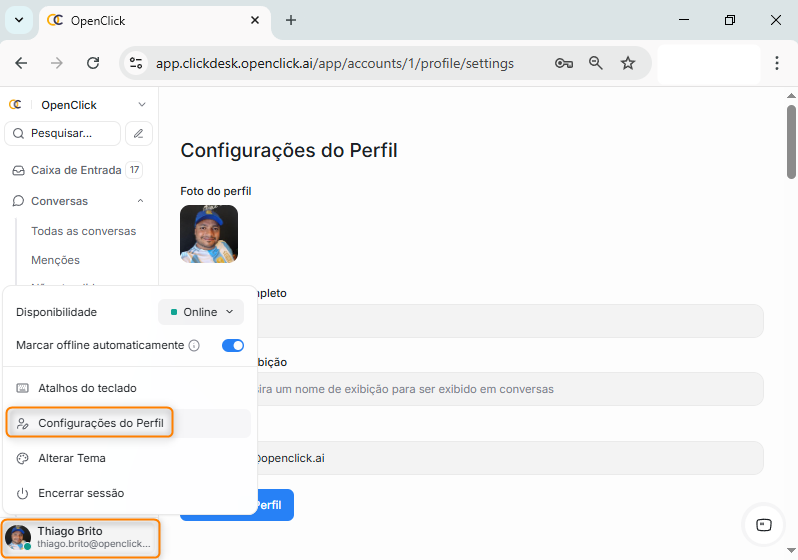The width and height of the screenshot is (798, 560).
Task: Click the info icon beside Marcar offline automaticamente
Action: [195, 345]
